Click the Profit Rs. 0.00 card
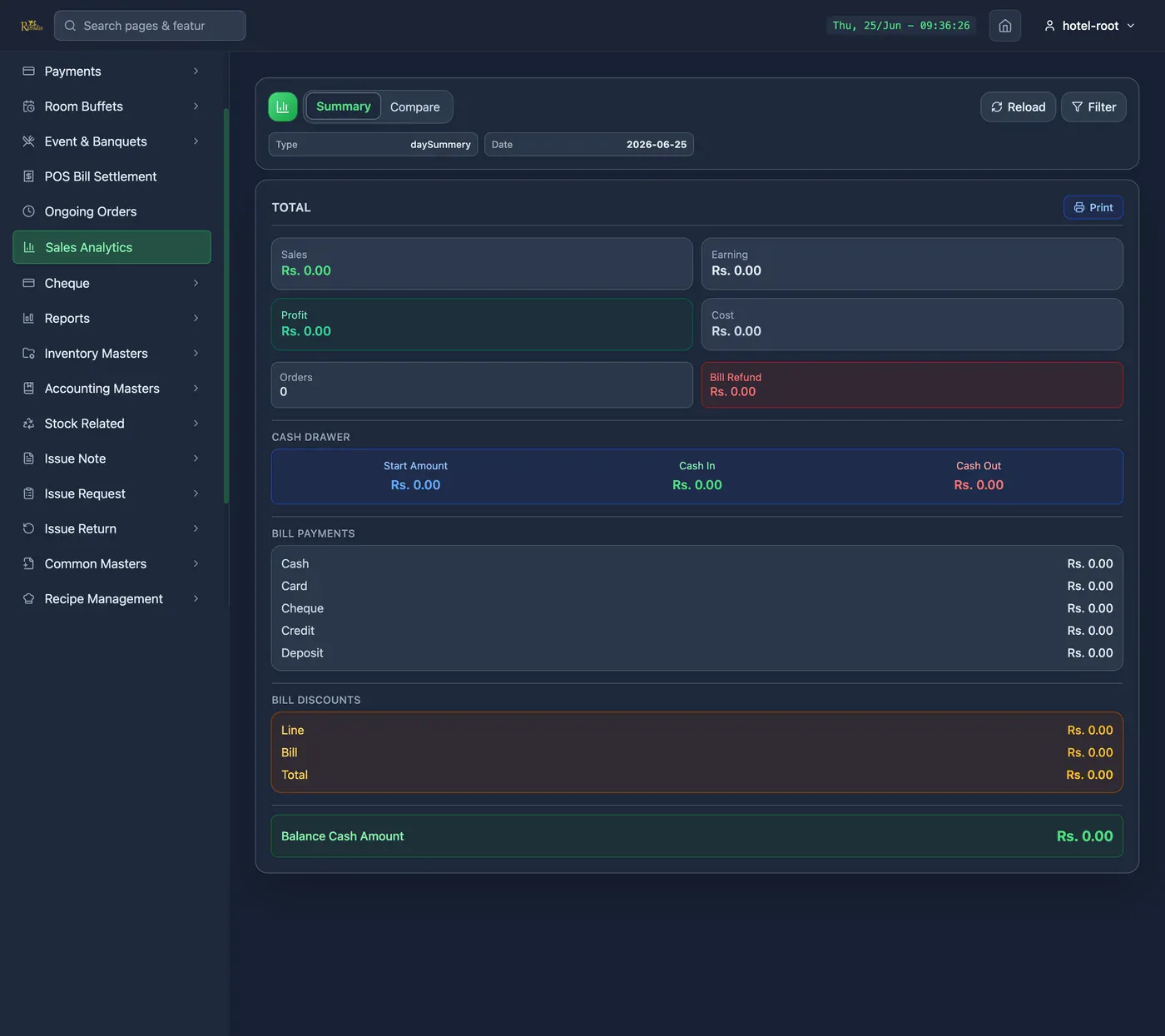Image resolution: width=1165 pixels, height=1036 pixels. click(482, 325)
